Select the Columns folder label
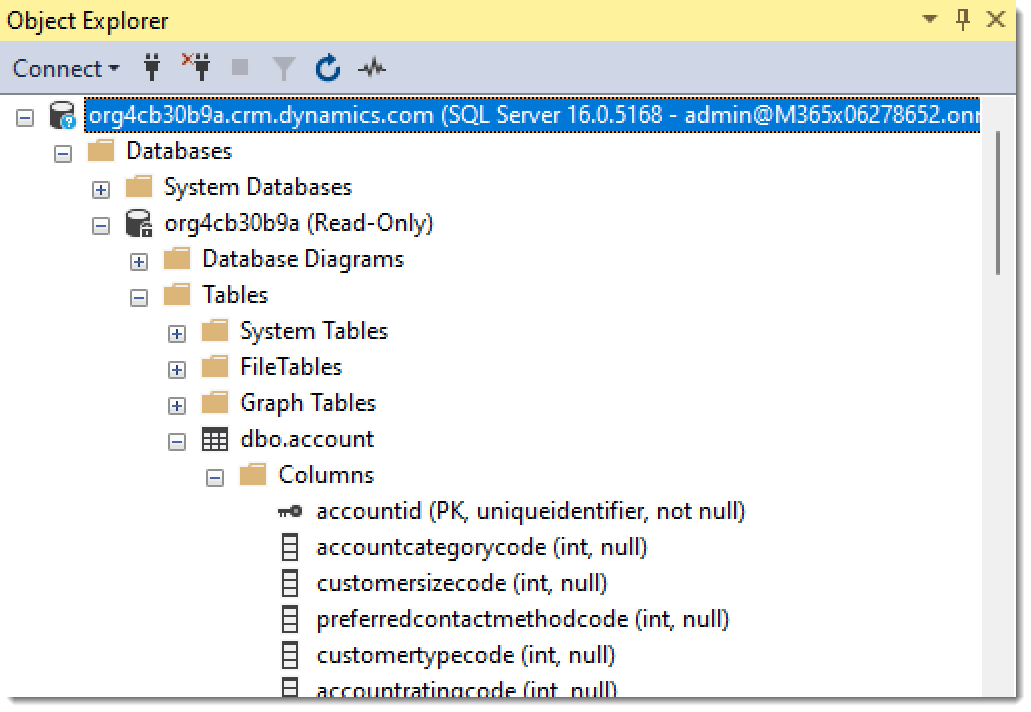 coord(325,475)
